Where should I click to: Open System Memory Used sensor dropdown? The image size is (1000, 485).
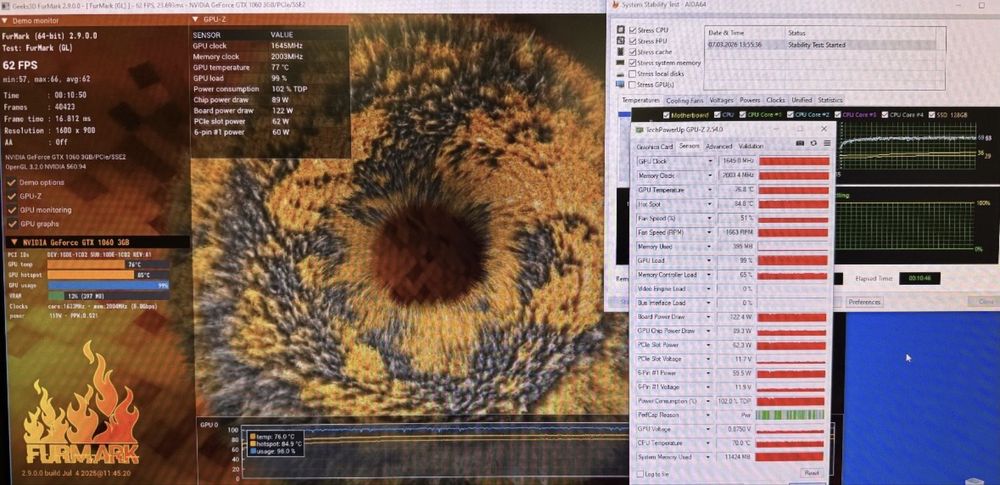click(710, 457)
